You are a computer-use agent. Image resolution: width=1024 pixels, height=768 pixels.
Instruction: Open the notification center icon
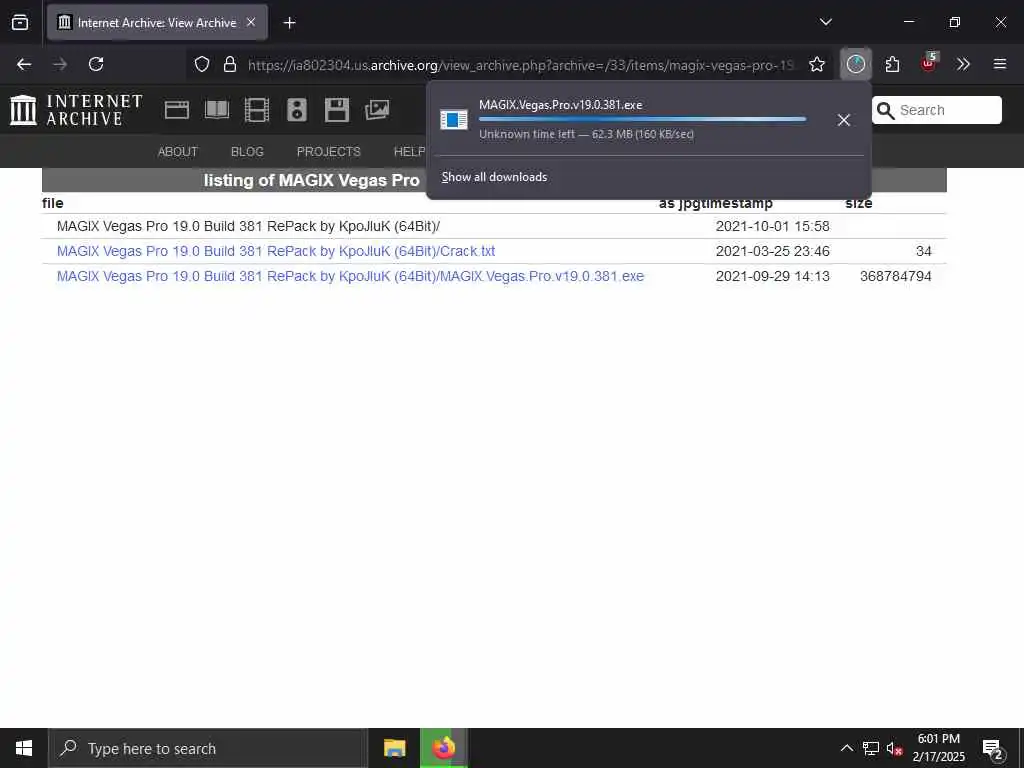click(993, 749)
